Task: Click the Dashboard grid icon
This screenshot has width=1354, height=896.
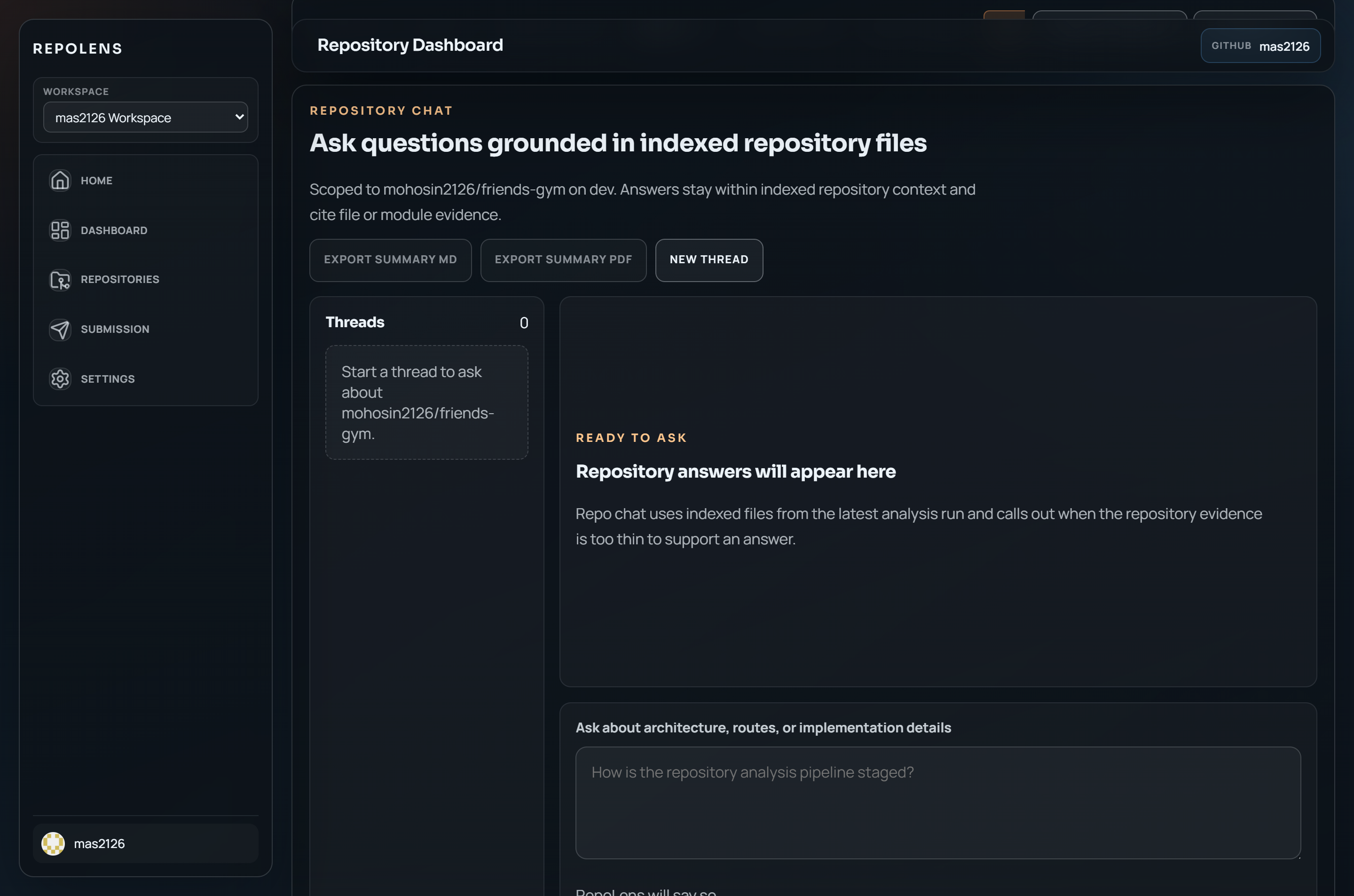Action: (60, 230)
